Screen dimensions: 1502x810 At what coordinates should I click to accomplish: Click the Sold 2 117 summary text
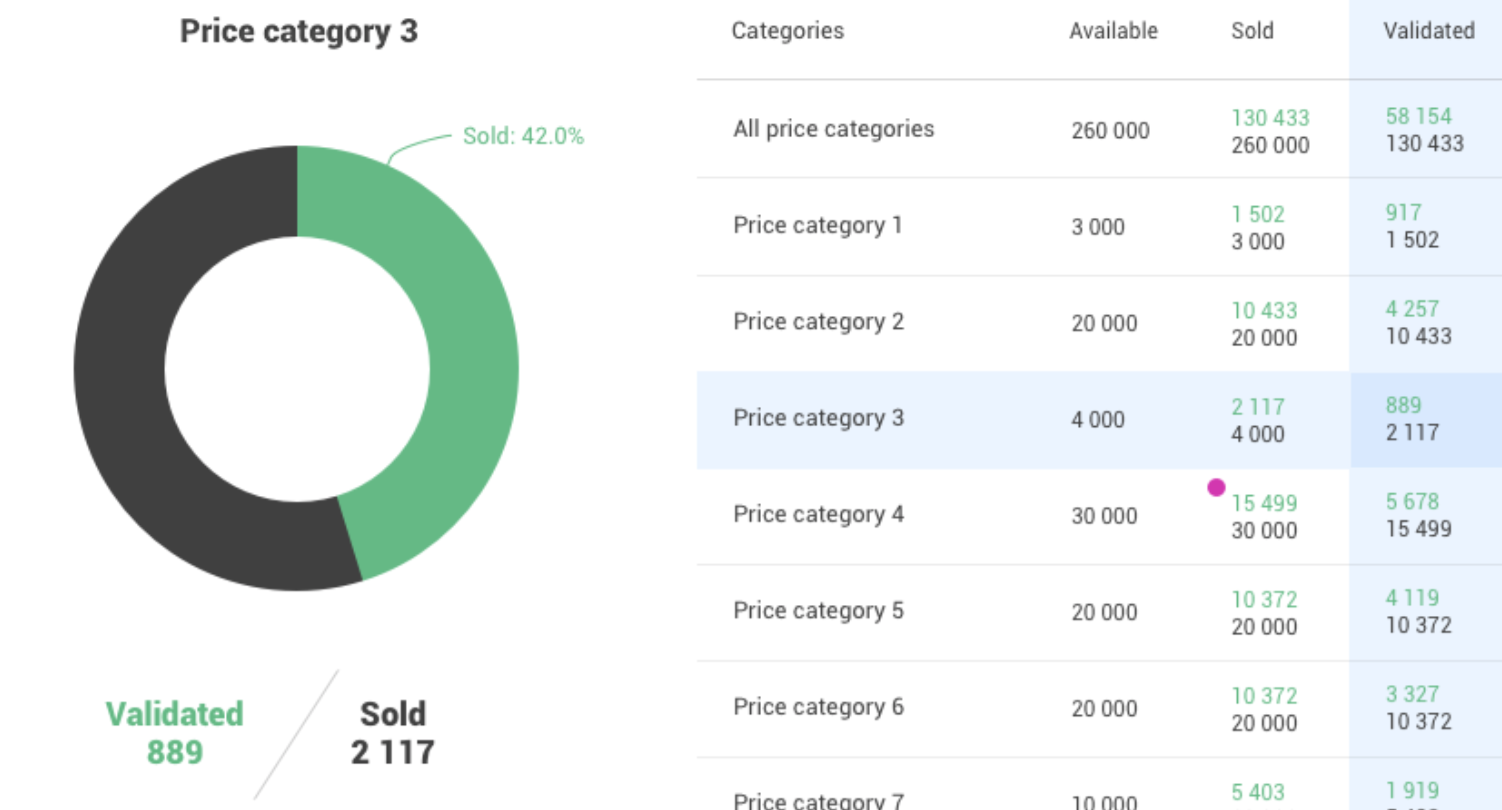click(392, 733)
